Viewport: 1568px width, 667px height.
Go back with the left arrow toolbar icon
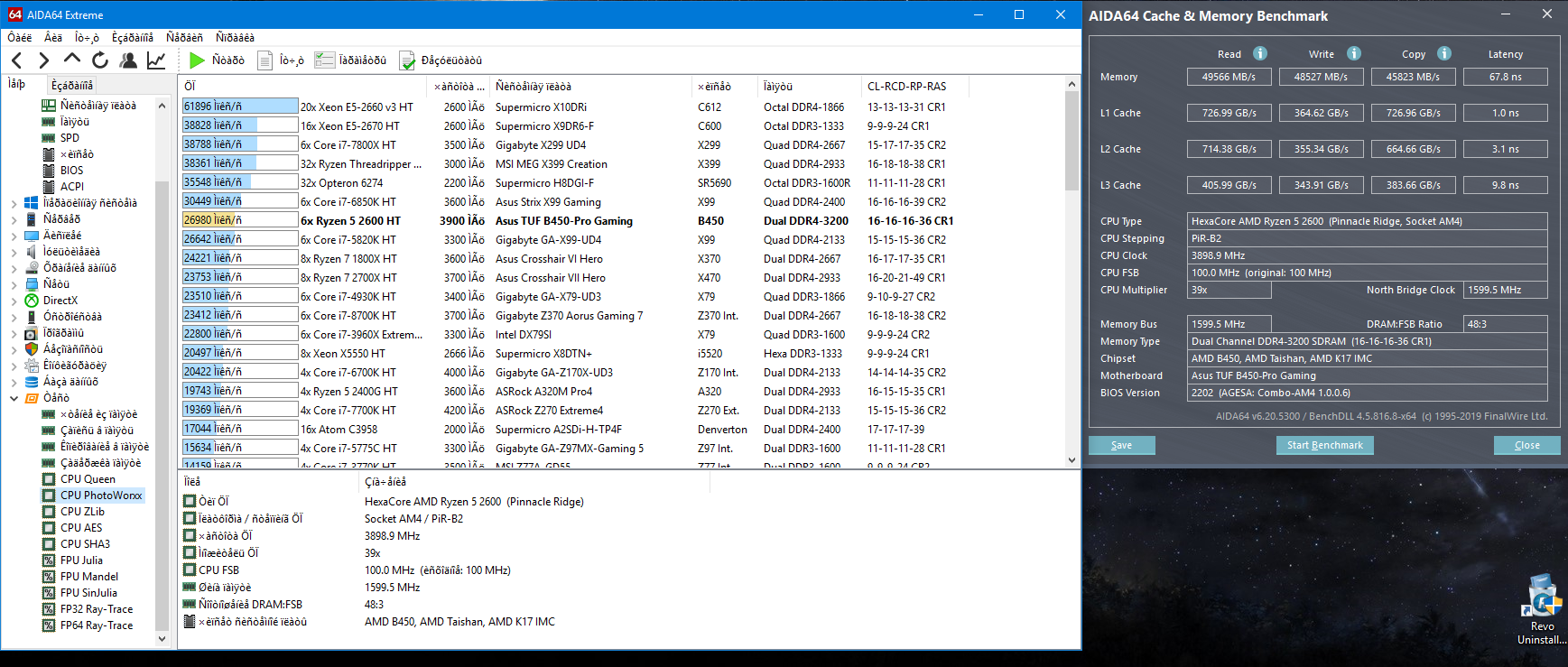17,60
